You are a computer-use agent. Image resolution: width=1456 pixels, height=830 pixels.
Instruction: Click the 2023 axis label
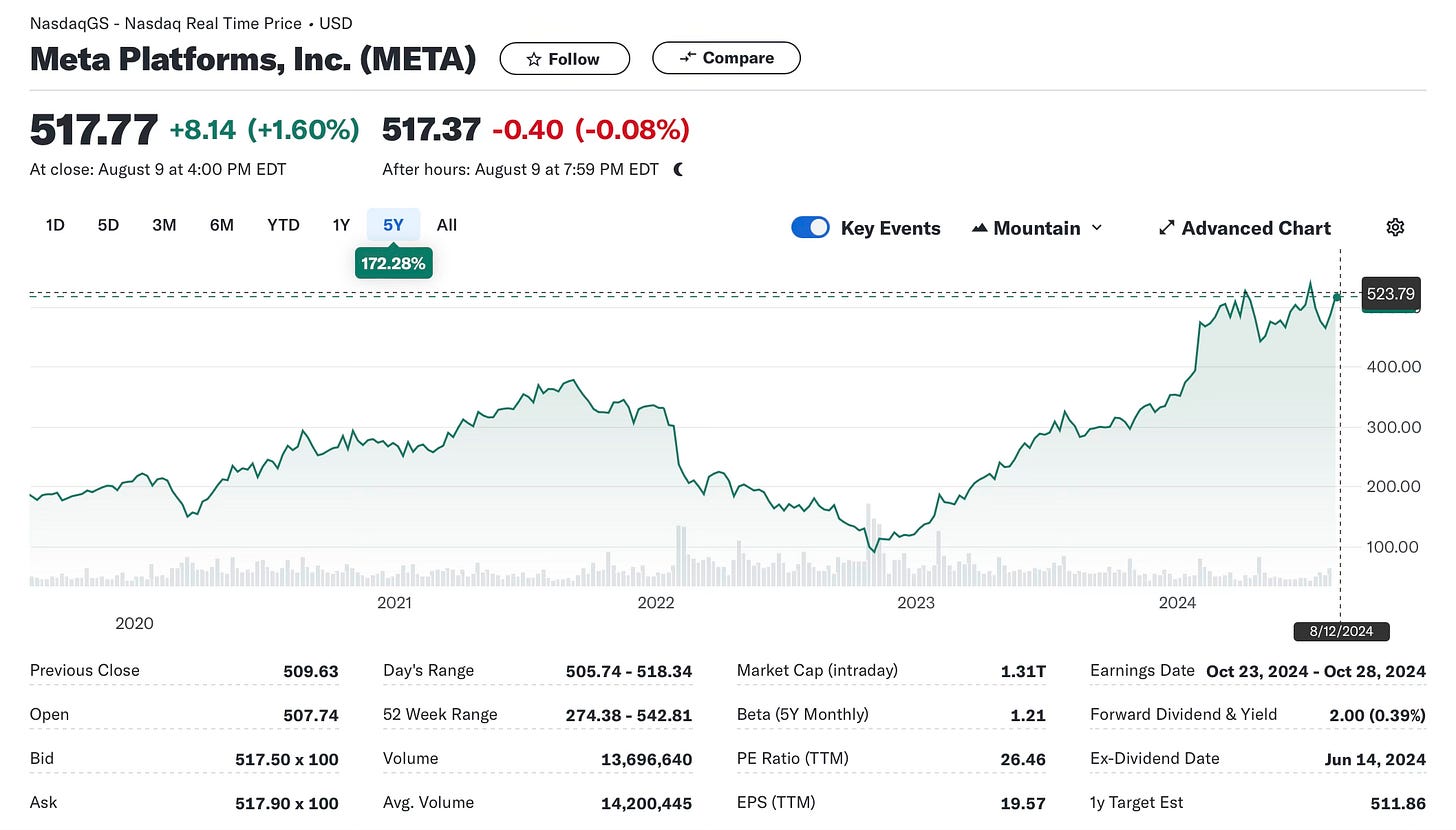click(916, 602)
